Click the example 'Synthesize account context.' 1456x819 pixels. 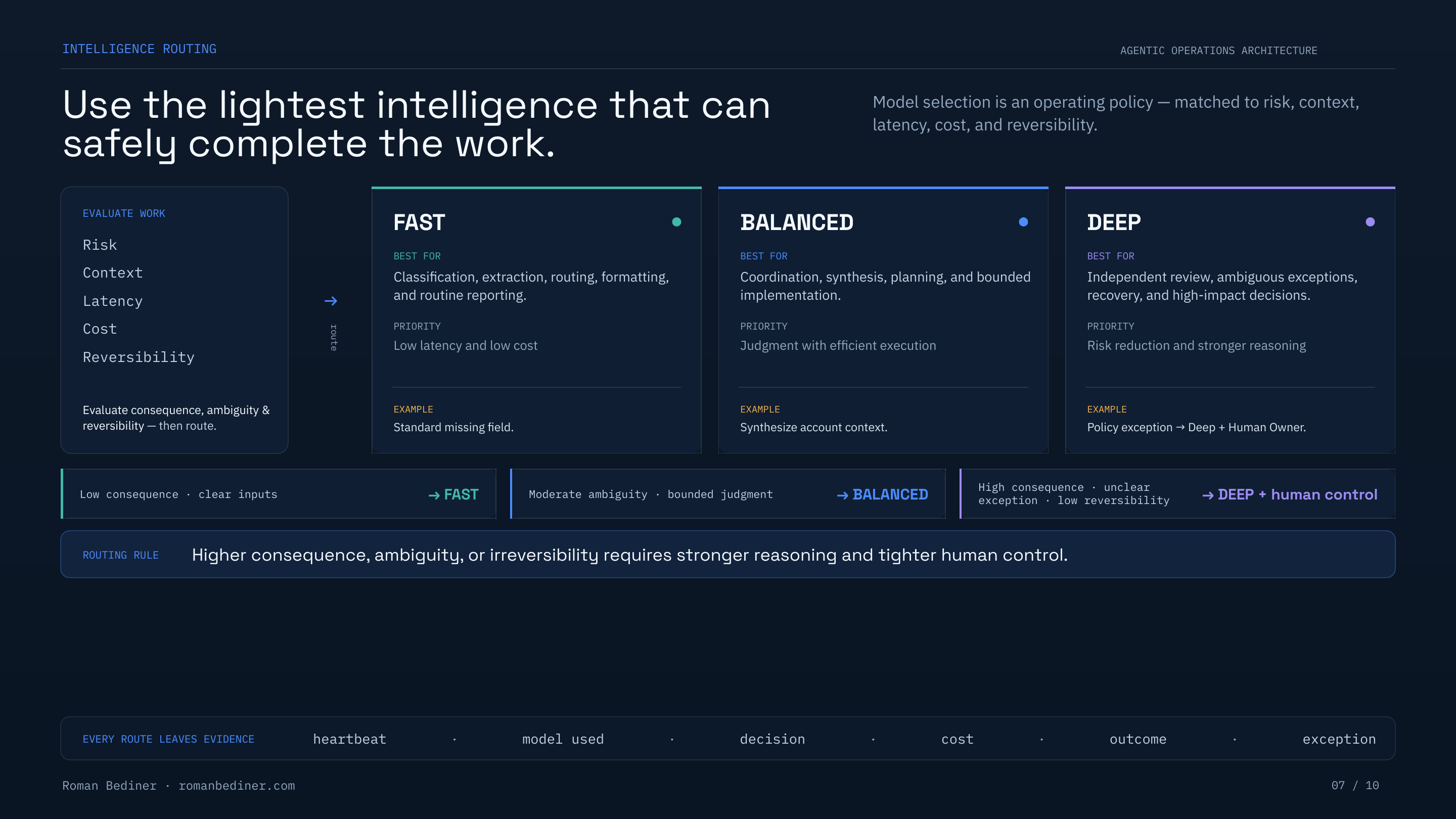[814, 427]
